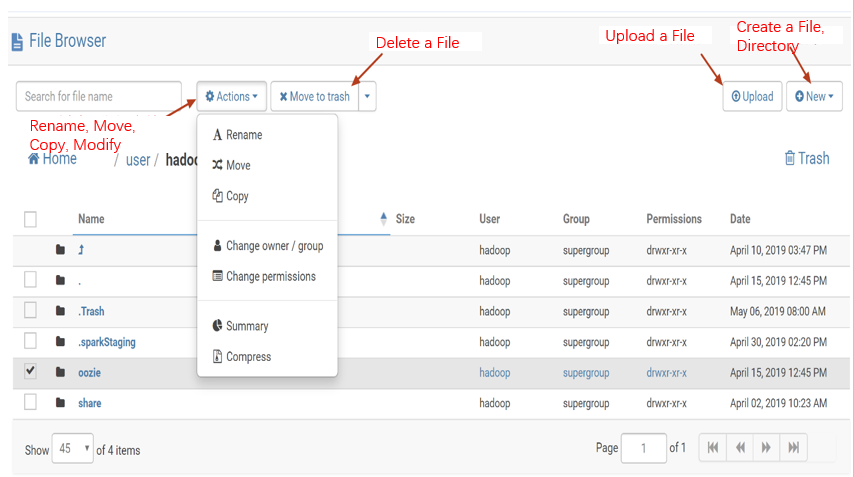Choose Compress from the Actions menu
The image size is (854, 477).
point(248,356)
